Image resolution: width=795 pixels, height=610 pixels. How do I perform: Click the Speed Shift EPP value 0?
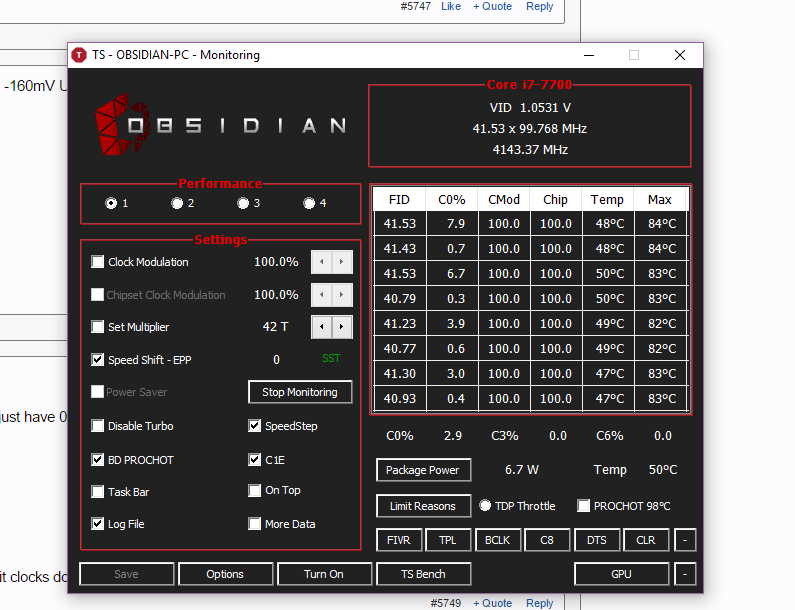click(276, 360)
